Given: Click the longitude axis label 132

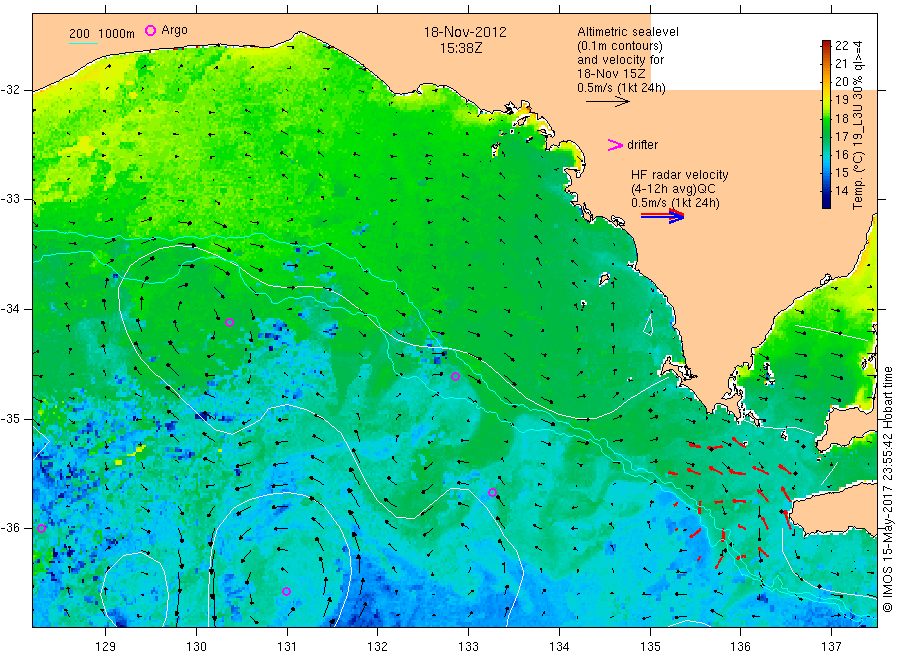Looking at the screenshot, I should coord(378,646).
